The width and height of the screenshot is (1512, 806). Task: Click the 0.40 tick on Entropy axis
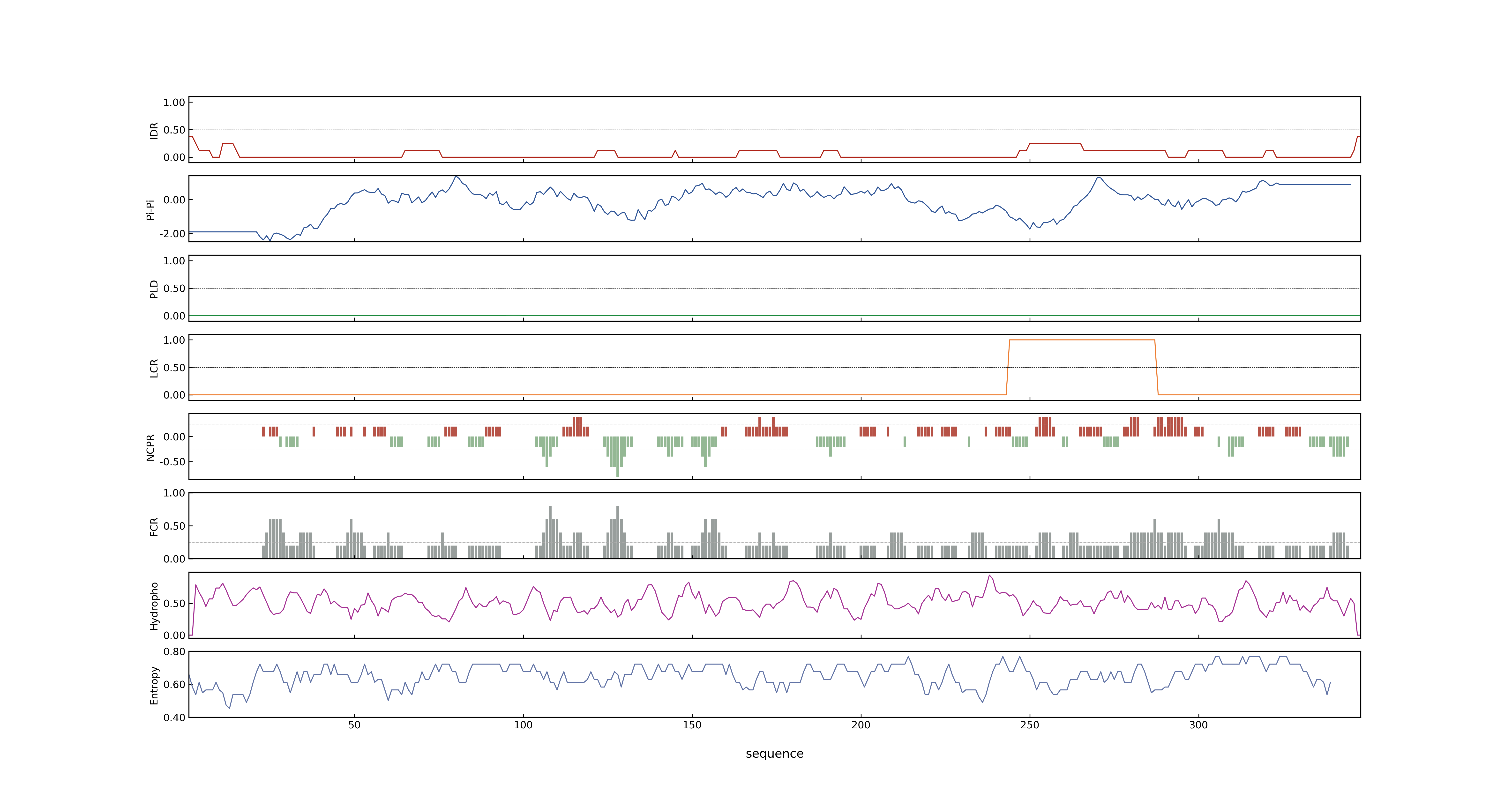point(174,717)
